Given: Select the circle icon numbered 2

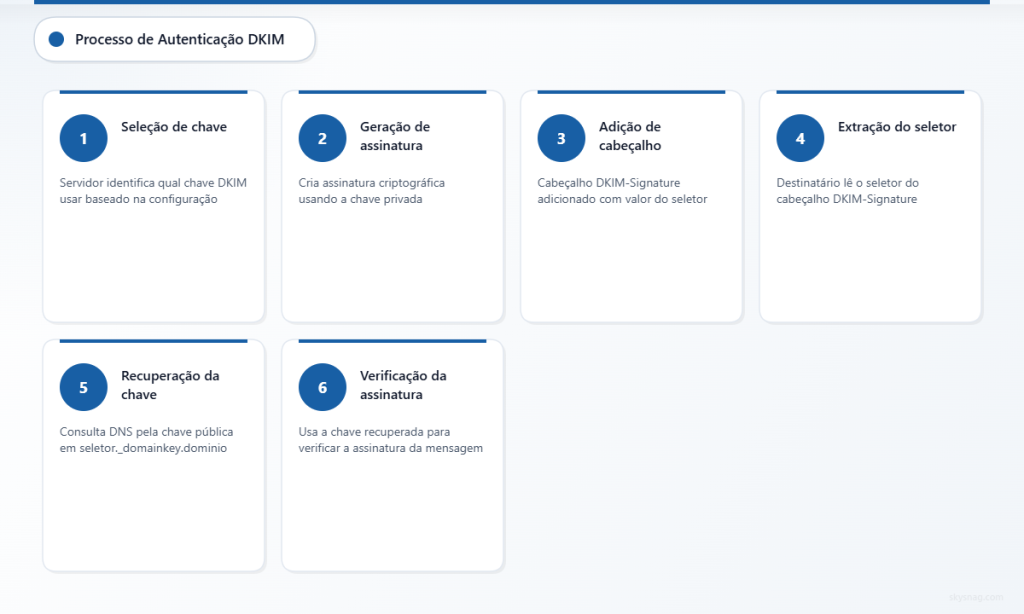Looking at the screenshot, I should (x=322, y=137).
